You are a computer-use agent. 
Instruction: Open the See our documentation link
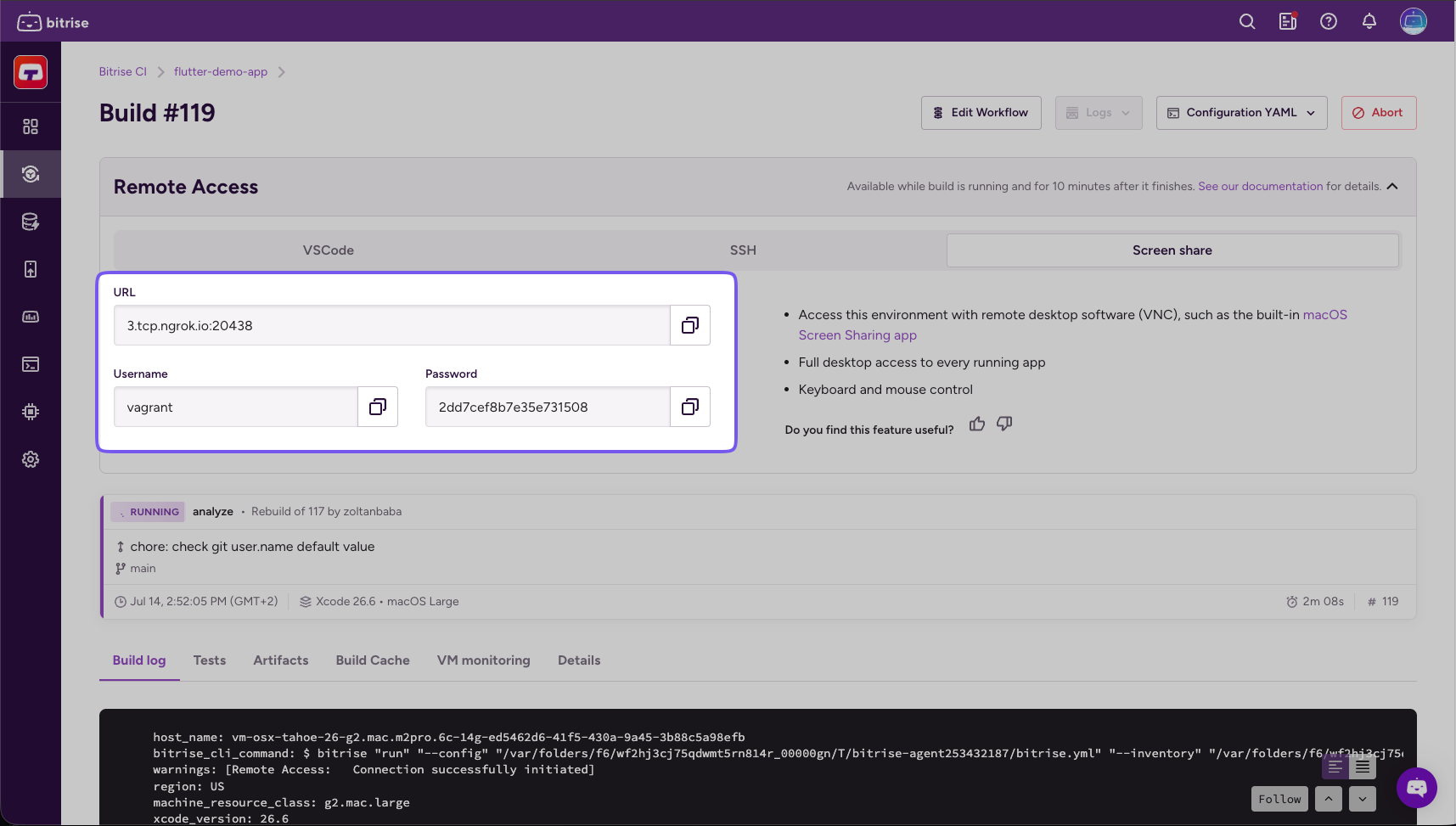click(x=1260, y=186)
